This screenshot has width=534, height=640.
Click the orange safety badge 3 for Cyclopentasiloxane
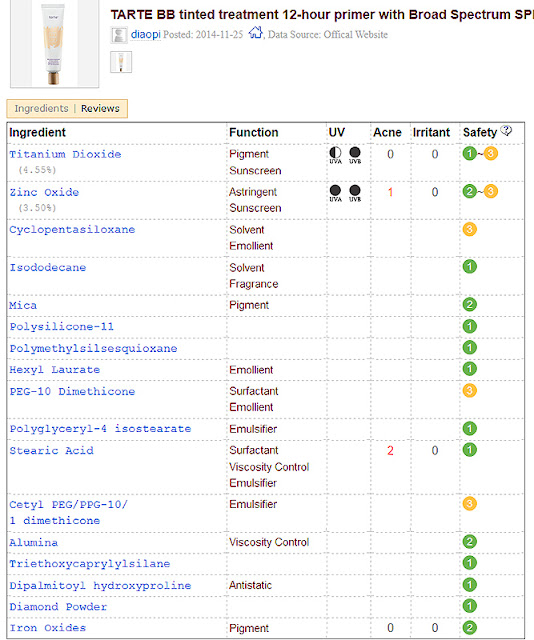(469, 229)
